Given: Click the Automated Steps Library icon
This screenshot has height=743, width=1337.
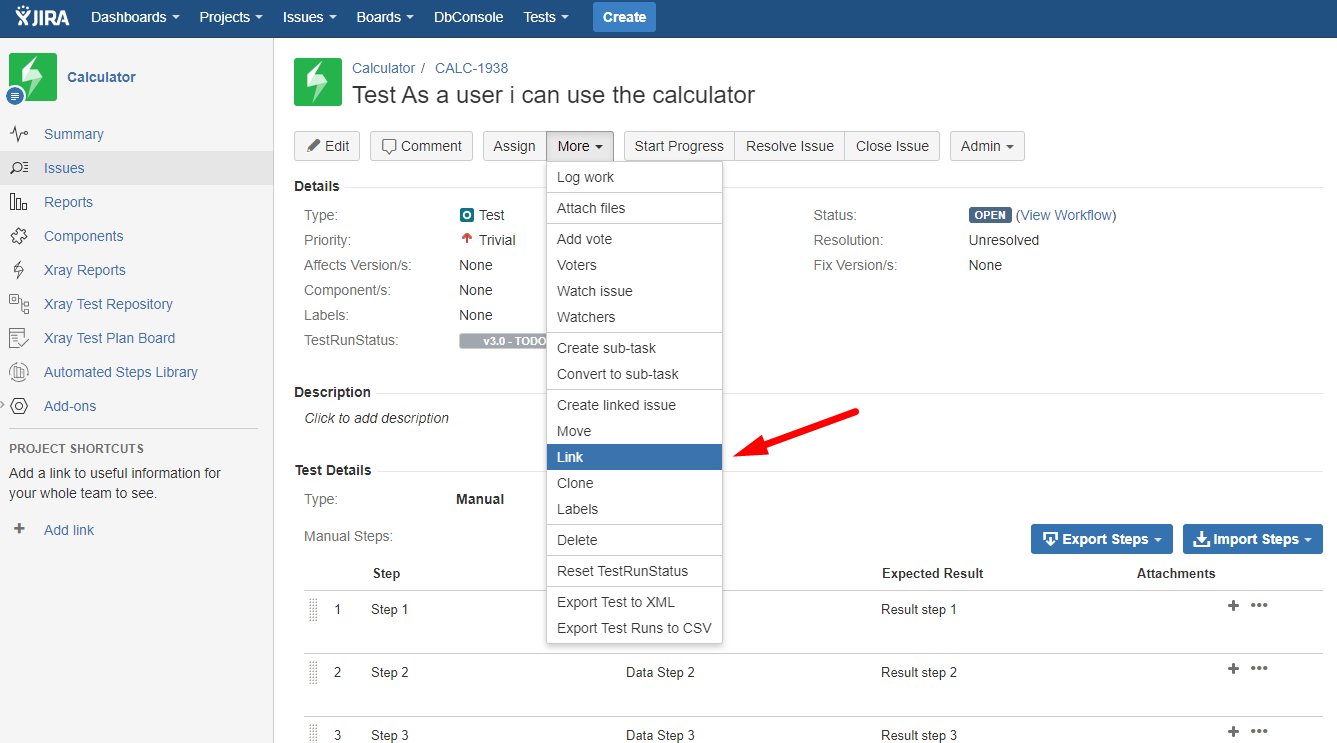Looking at the screenshot, I should coord(19,372).
